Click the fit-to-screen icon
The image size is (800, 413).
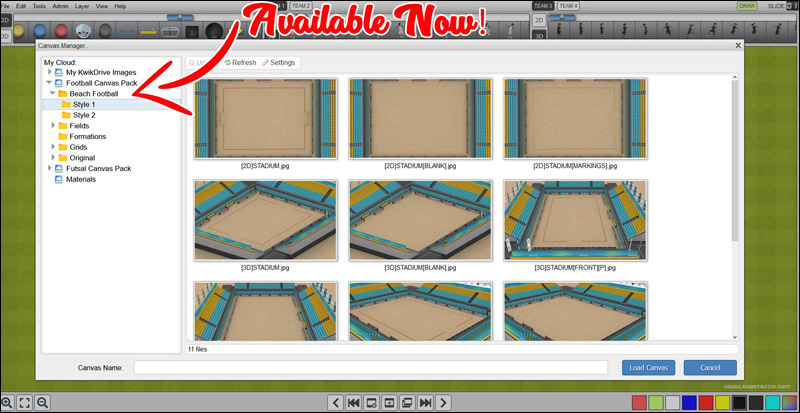[x=24, y=402]
